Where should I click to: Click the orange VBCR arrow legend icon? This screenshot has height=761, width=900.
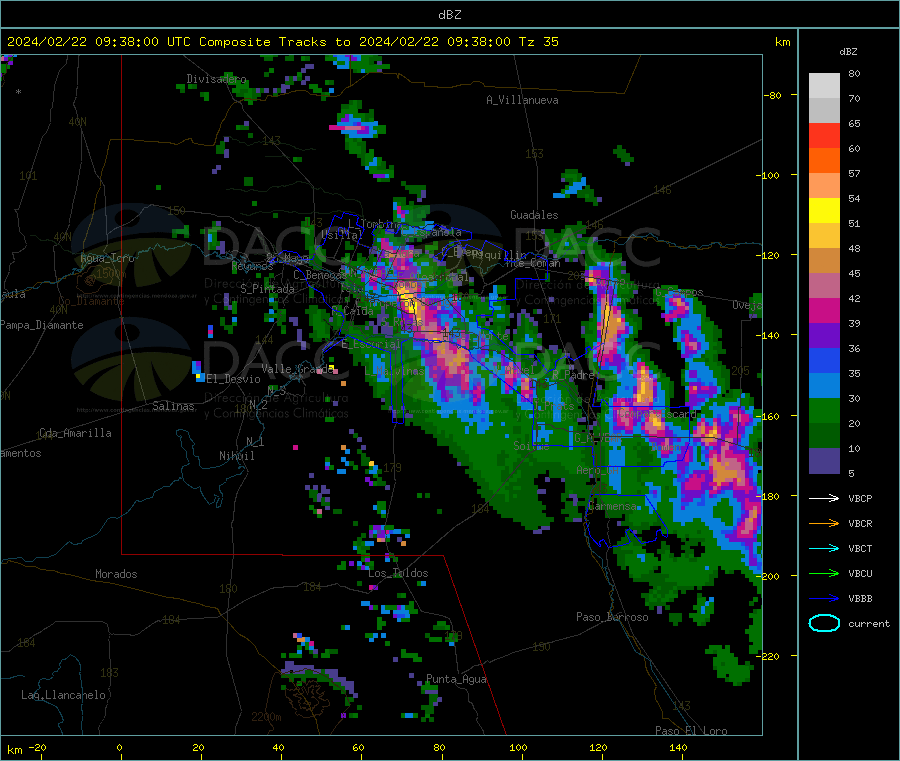[824, 523]
